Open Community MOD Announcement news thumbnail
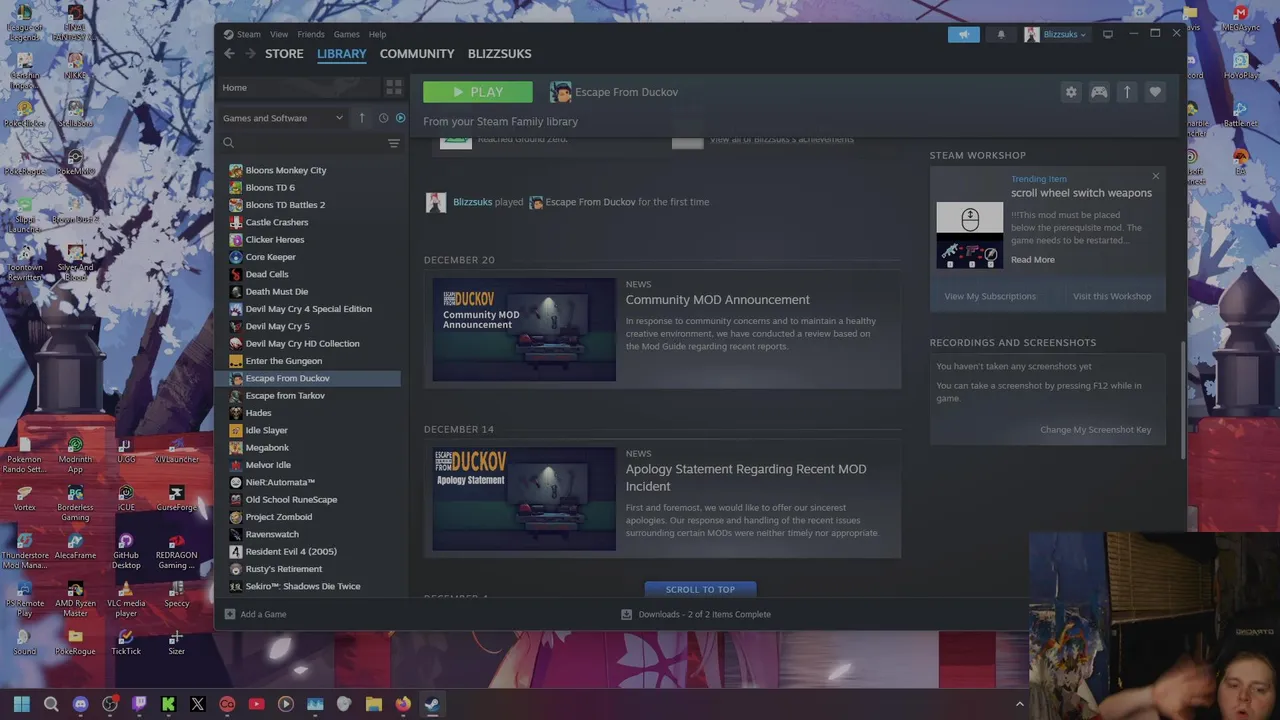The width and height of the screenshot is (1280, 720). pos(524,330)
